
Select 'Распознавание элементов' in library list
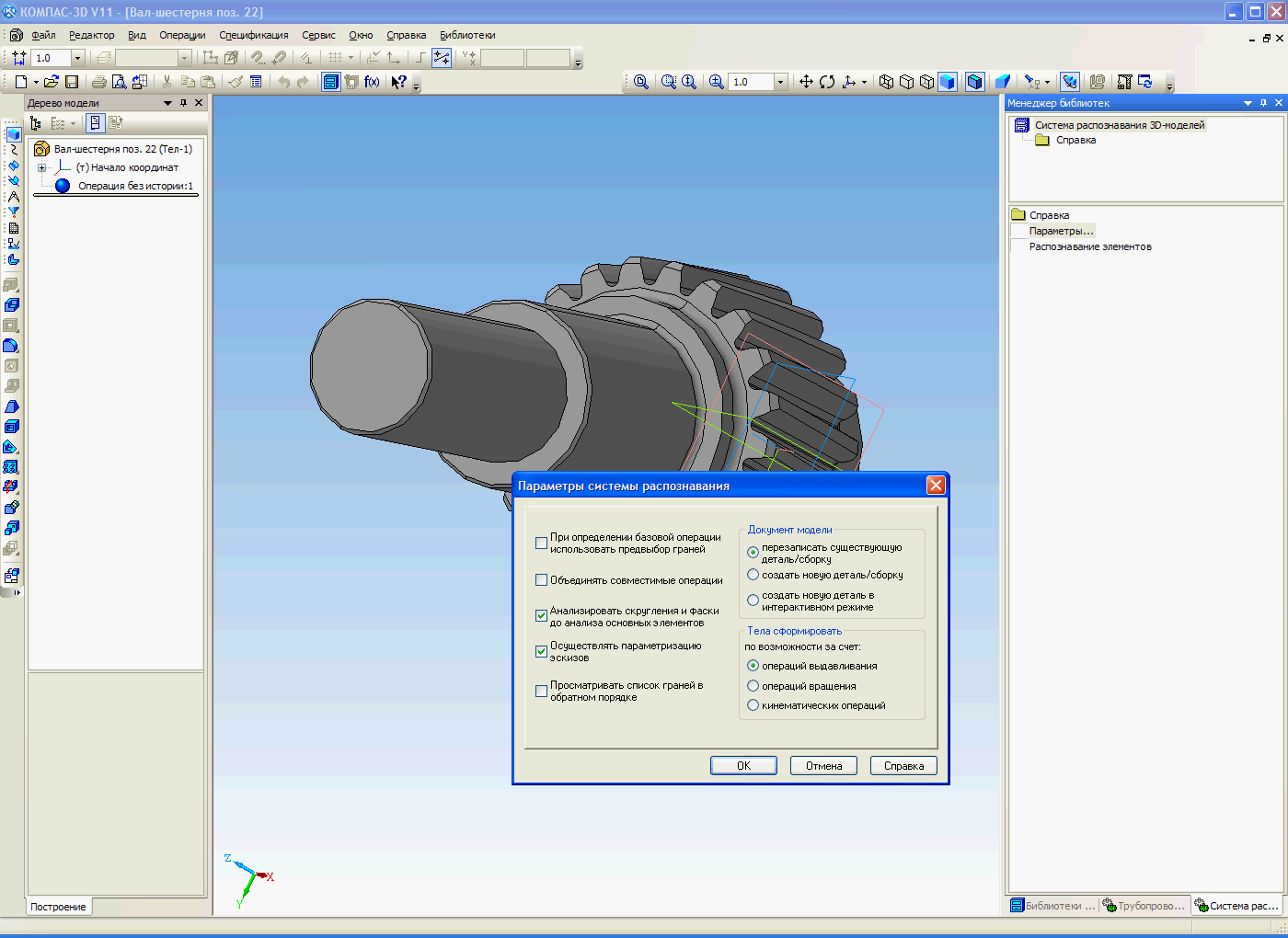point(1090,246)
